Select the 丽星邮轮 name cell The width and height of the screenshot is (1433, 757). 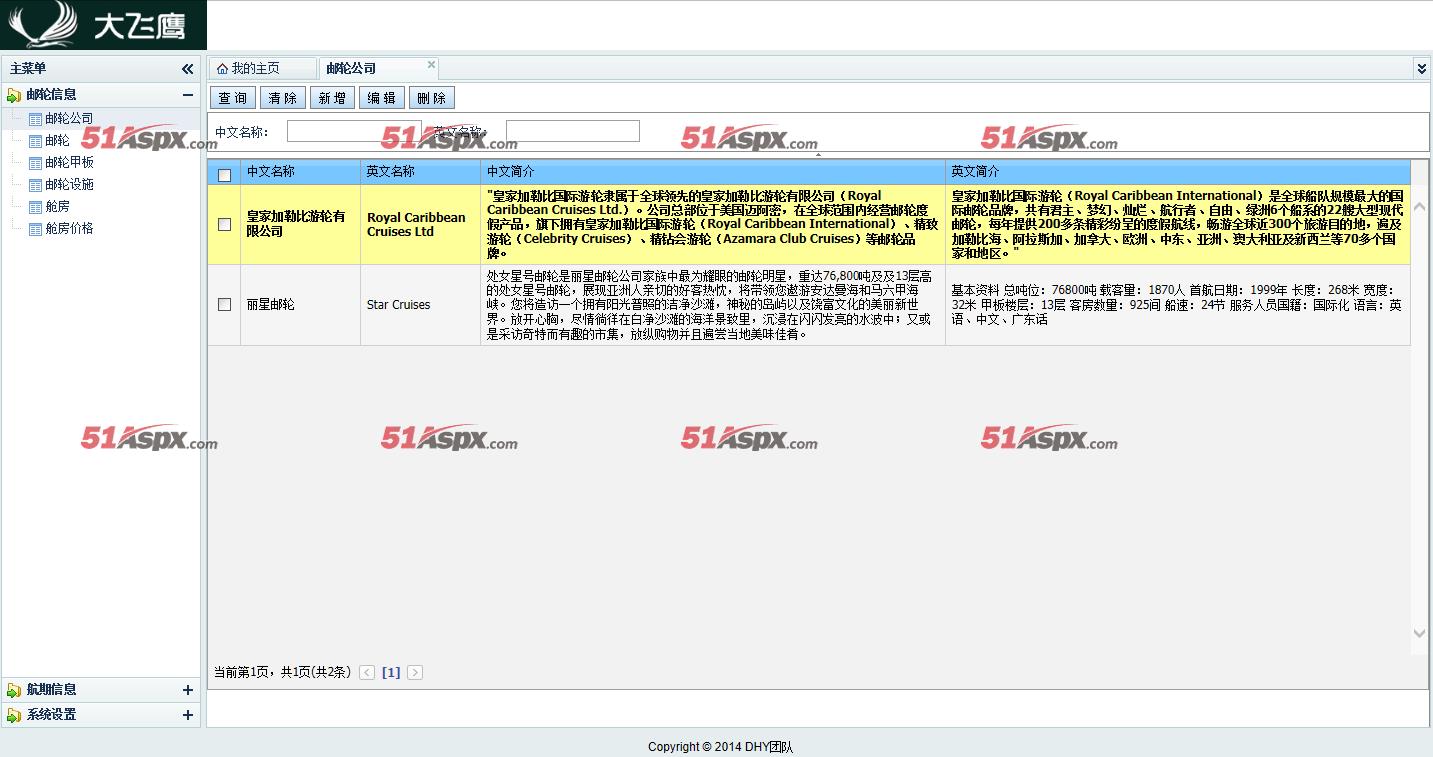coord(300,305)
